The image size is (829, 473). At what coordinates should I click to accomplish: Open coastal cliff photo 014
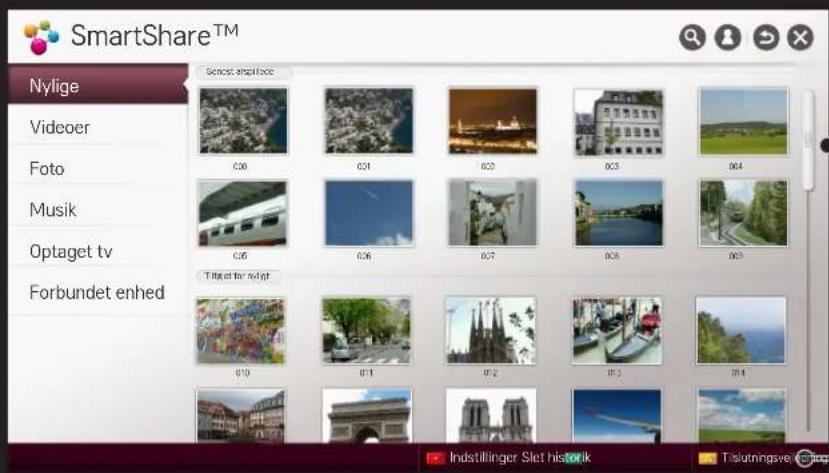741,330
